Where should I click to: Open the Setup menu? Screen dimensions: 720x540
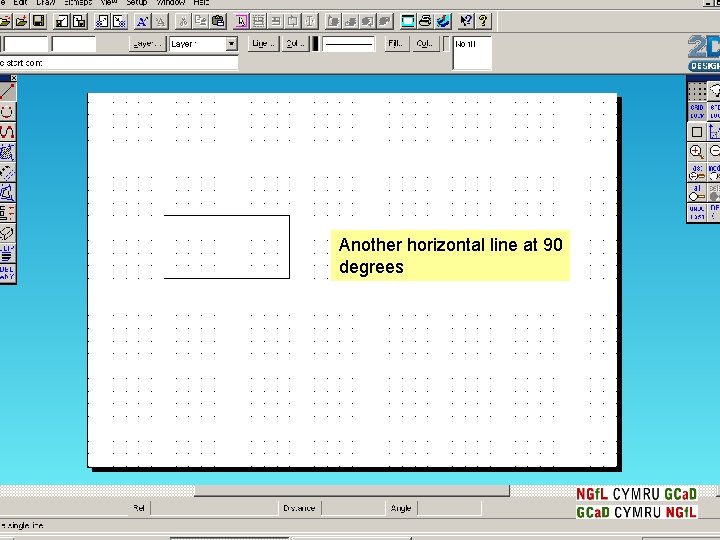click(137, 2)
